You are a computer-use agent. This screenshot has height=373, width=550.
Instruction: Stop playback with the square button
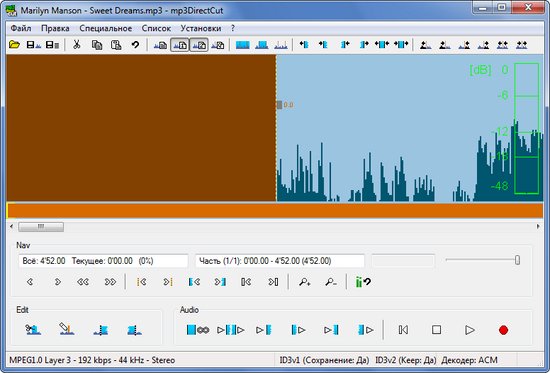tap(436, 330)
